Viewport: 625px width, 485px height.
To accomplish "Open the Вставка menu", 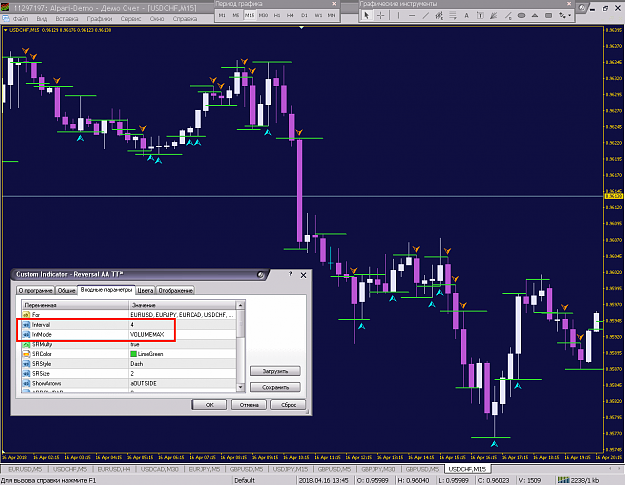I will (67, 19).
